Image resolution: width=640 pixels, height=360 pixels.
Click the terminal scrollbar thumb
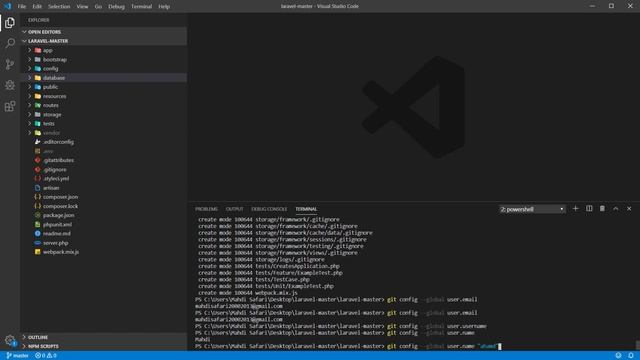[637, 345]
